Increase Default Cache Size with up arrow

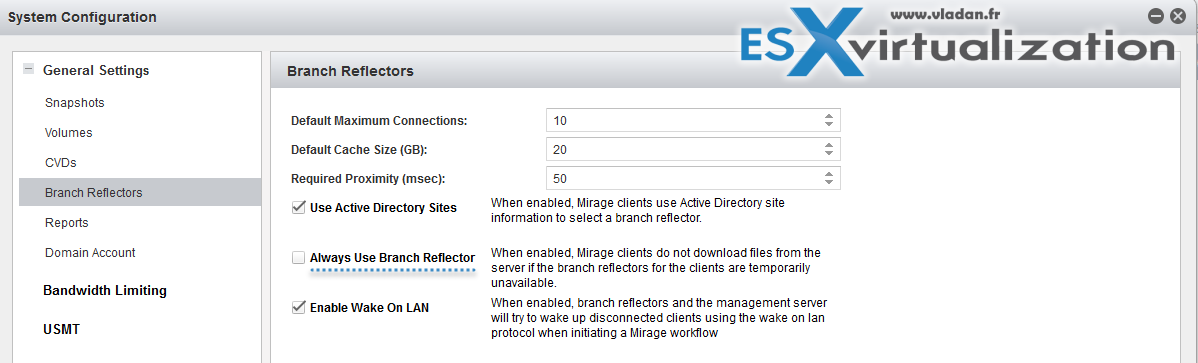(x=829, y=145)
